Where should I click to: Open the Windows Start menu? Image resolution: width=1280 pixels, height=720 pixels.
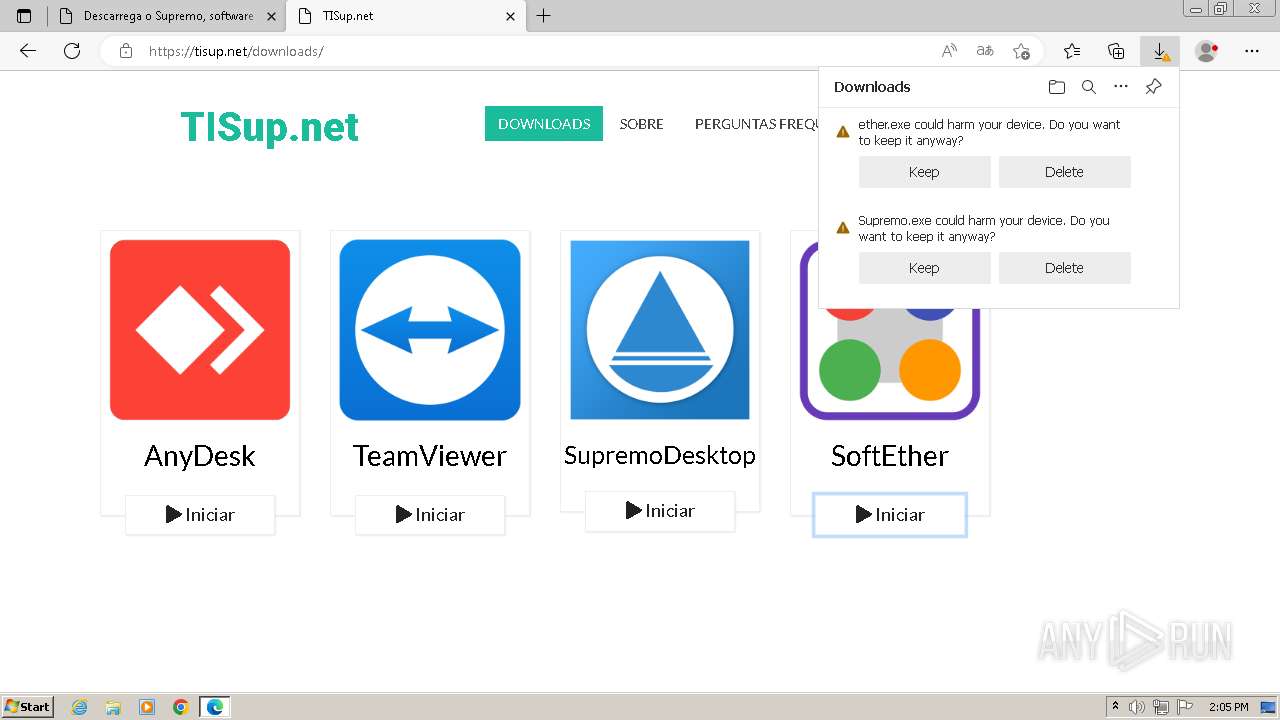(x=28, y=707)
